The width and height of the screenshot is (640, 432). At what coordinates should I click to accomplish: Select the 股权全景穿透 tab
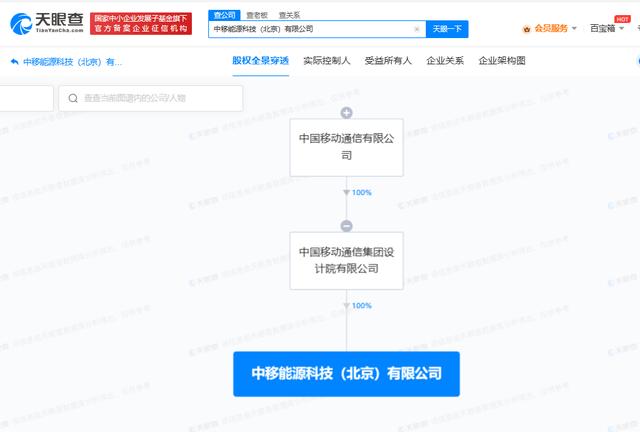coord(260,61)
